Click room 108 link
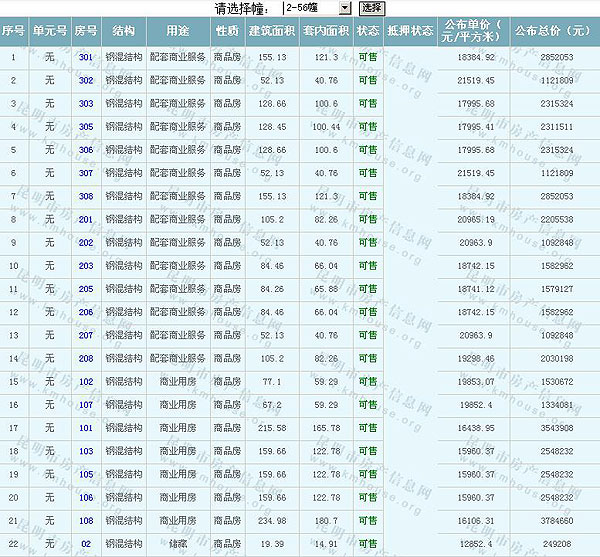The image size is (600, 557). tap(86, 520)
